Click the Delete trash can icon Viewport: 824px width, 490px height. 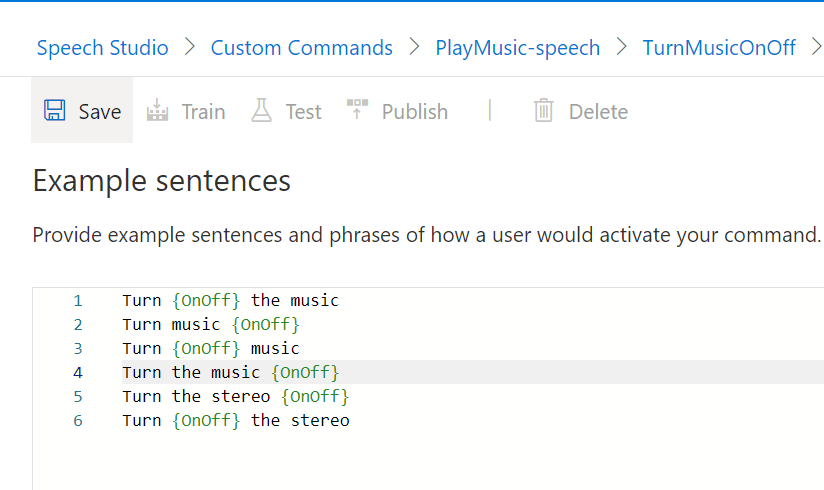544,111
